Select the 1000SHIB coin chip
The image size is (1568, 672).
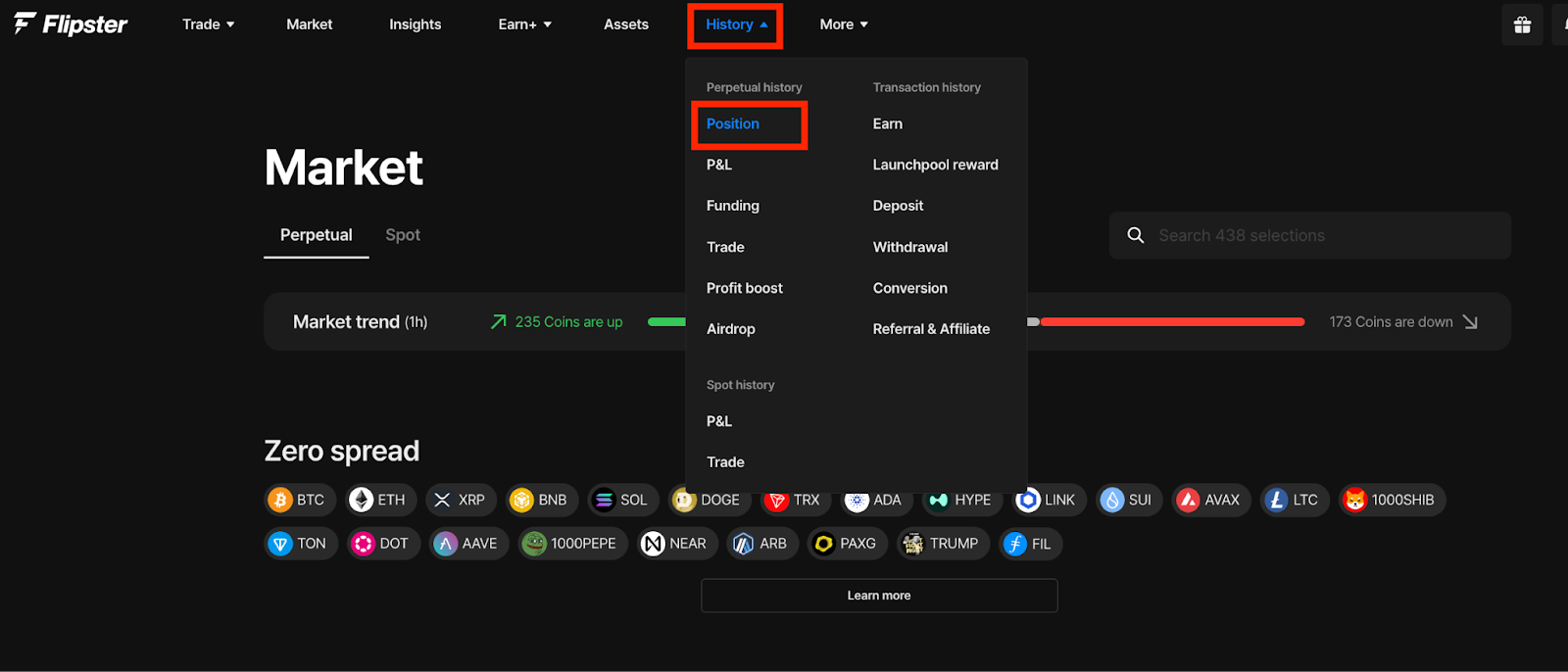click(x=1393, y=500)
